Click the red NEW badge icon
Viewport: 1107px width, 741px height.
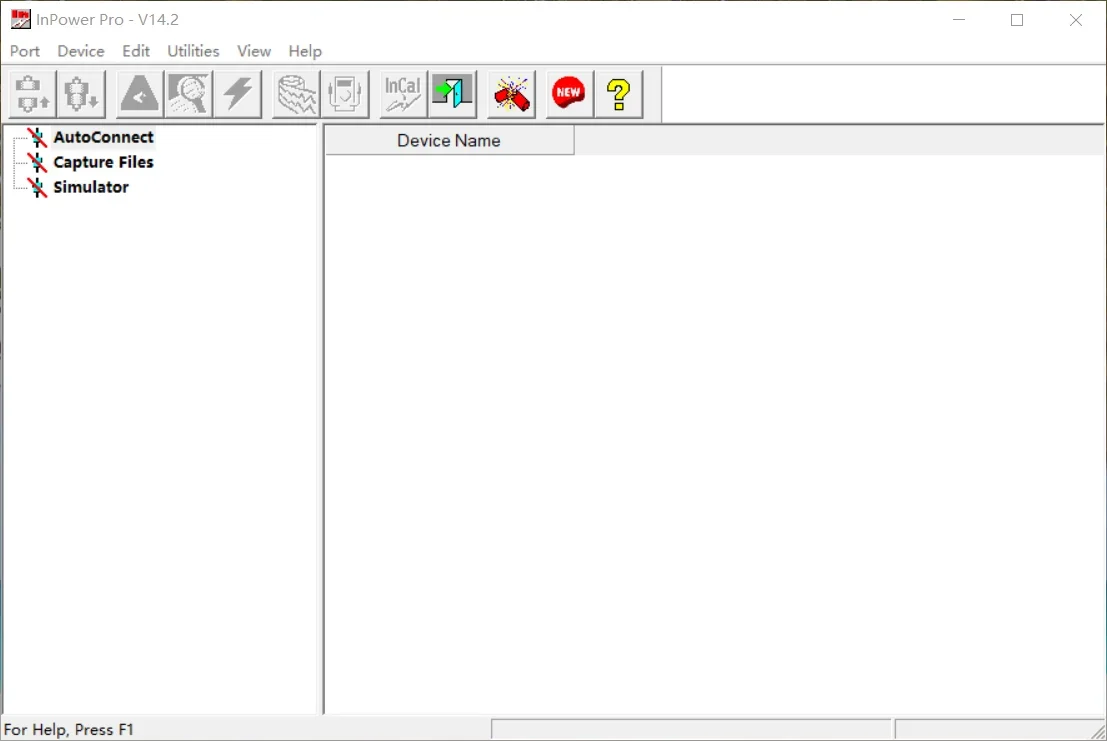pos(569,94)
